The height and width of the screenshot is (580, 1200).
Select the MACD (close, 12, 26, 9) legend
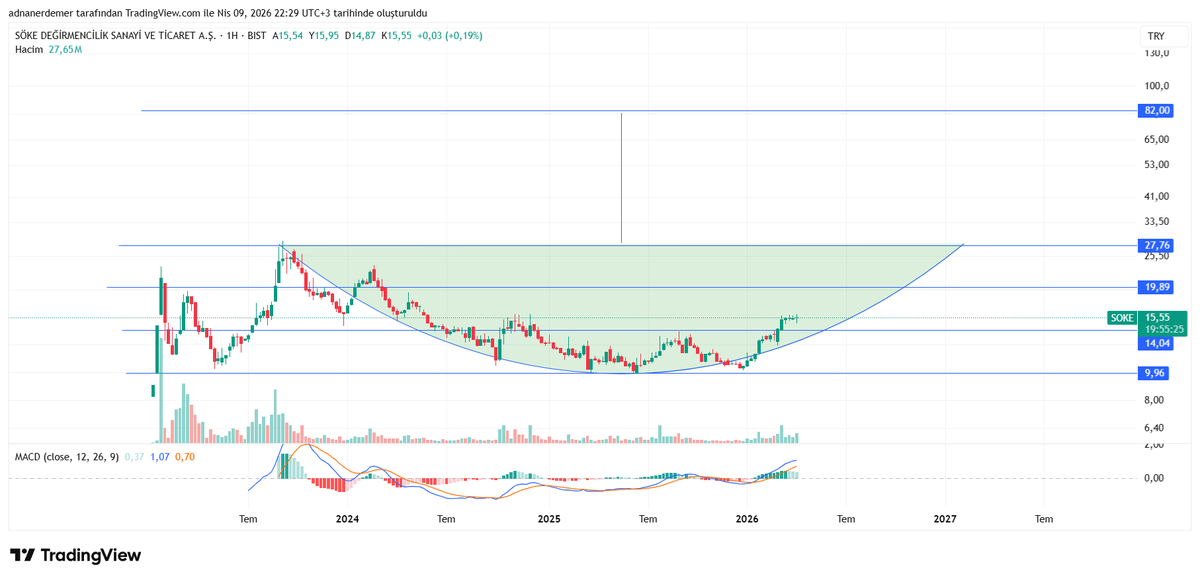(67, 456)
